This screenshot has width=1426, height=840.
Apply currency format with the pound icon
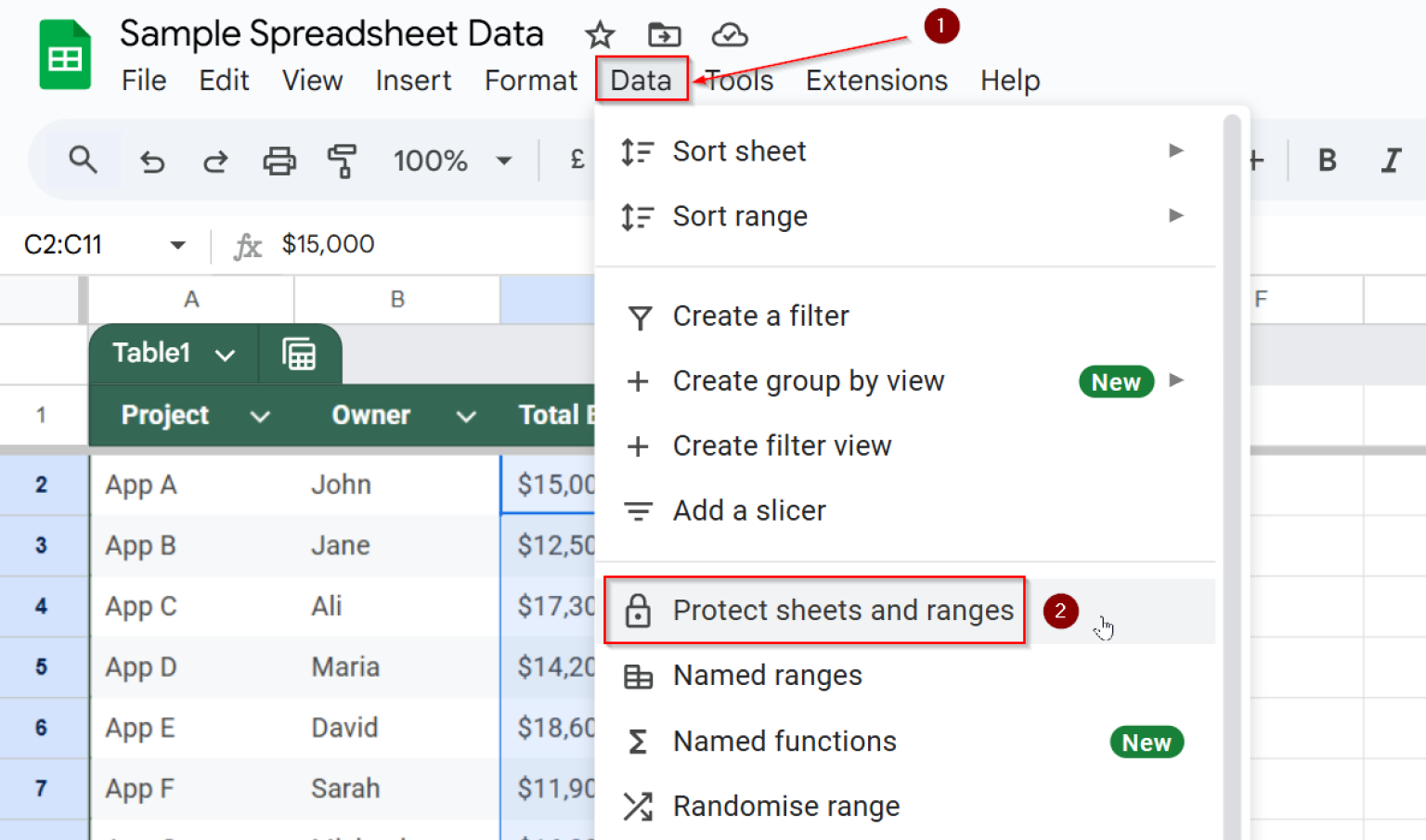click(x=577, y=159)
